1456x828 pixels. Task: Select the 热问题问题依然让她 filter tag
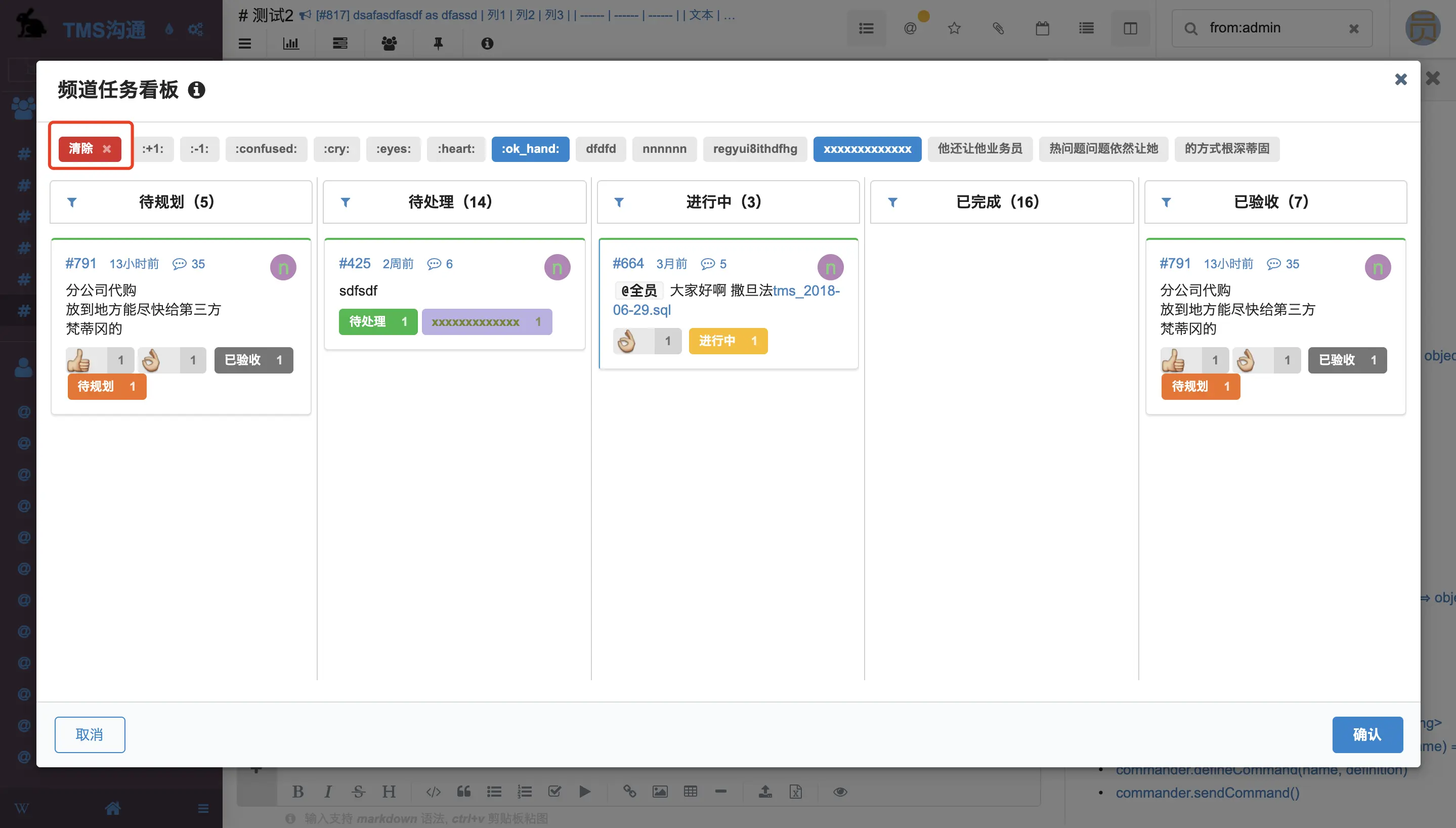[1104, 149]
